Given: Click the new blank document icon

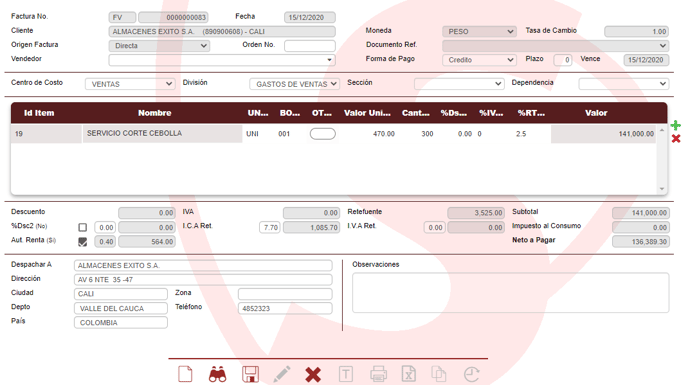Looking at the screenshot, I should 185,374.
